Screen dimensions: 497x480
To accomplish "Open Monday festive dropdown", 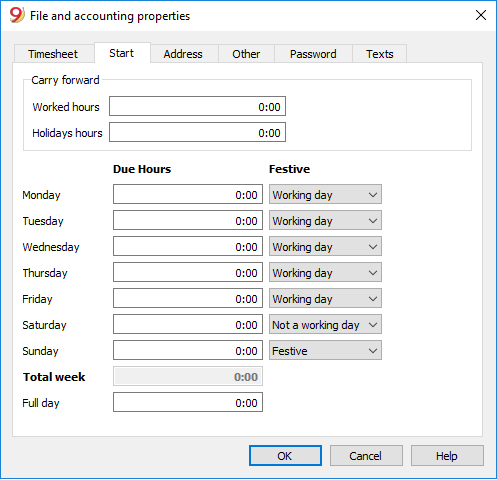I will [x=325, y=194].
